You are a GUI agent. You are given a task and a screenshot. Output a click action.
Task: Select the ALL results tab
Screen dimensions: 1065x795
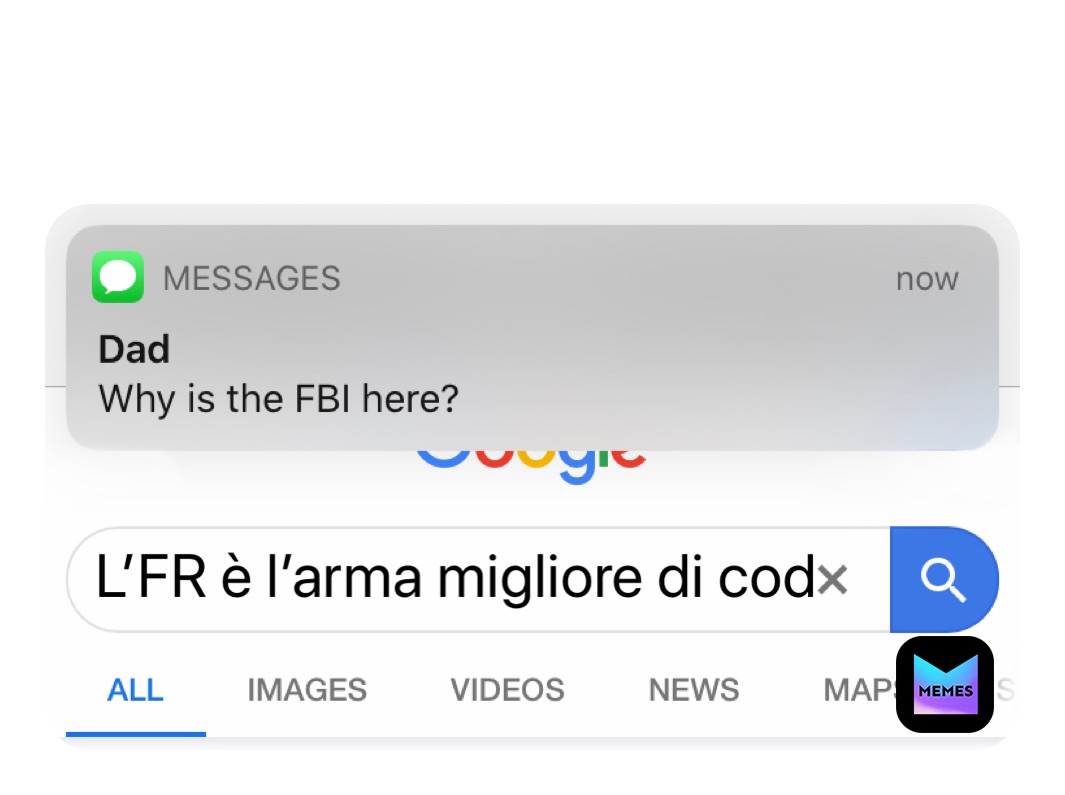click(135, 690)
